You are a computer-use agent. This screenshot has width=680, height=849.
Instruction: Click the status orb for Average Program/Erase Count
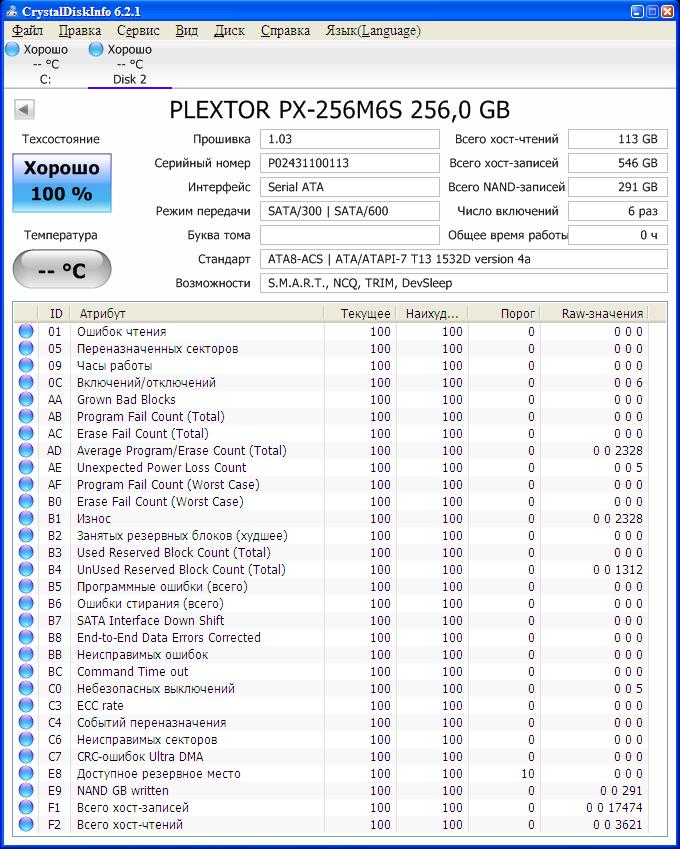click(26, 450)
